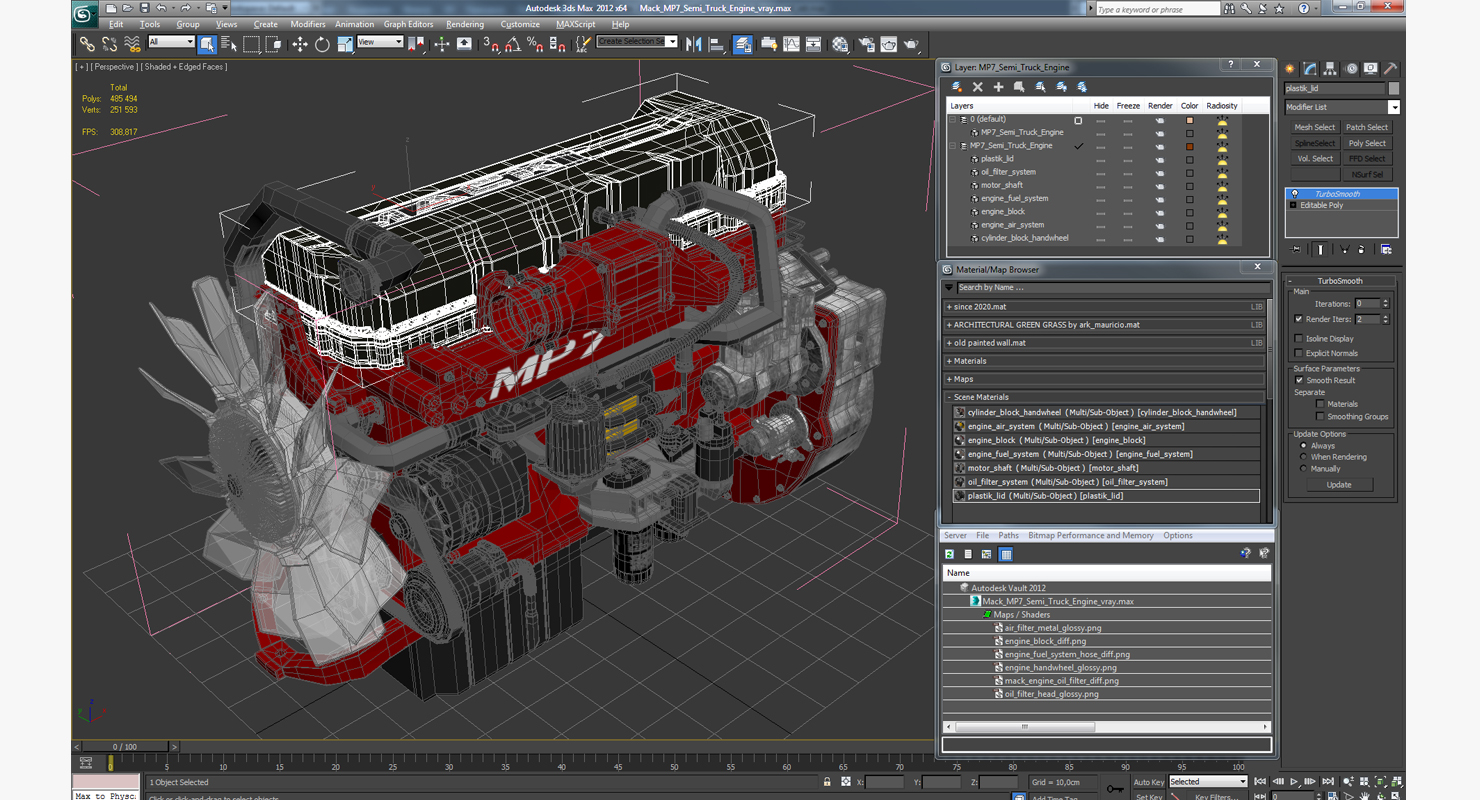Open the selection filter All dropdown
The image size is (1480, 800).
[171, 42]
